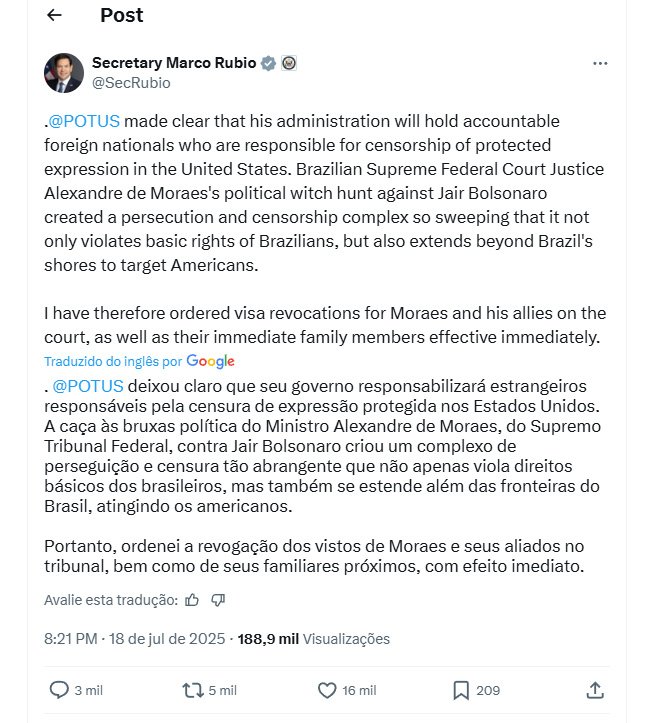Screen dimensions: 647x723
Task: Open the reply comment bubble icon
Action: [59, 690]
